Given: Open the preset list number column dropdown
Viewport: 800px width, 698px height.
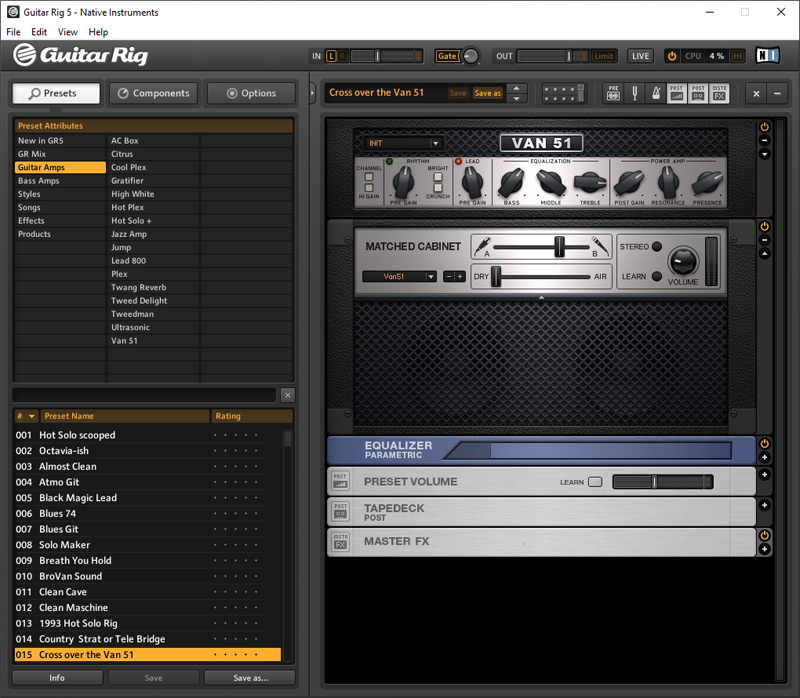Looking at the screenshot, I should [x=32, y=416].
